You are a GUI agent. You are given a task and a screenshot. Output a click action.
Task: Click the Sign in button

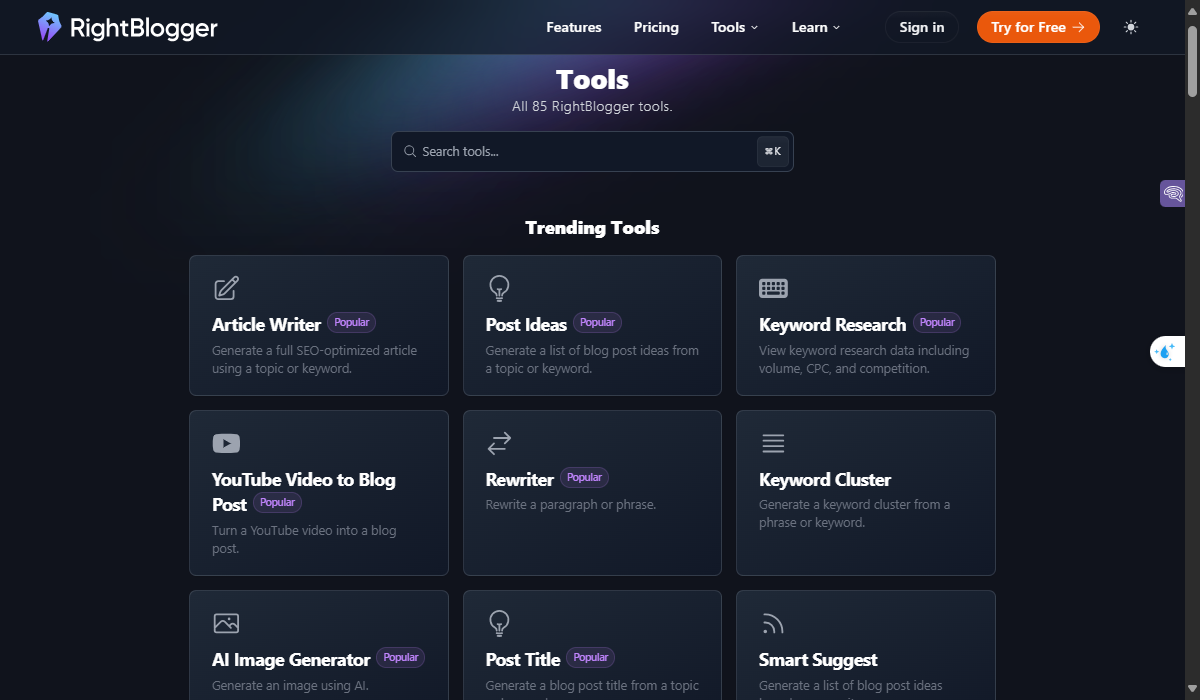click(x=921, y=27)
